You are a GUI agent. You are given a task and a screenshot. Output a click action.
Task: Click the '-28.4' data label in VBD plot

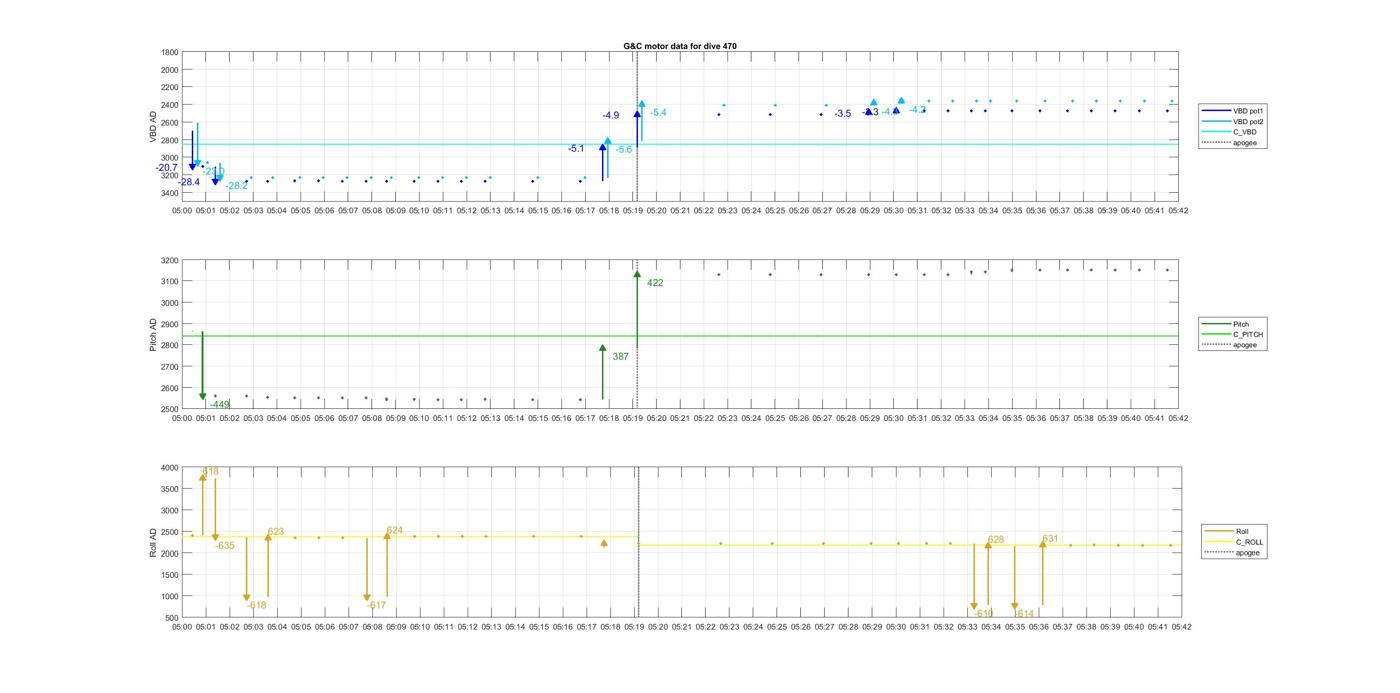click(x=189, y=182)
